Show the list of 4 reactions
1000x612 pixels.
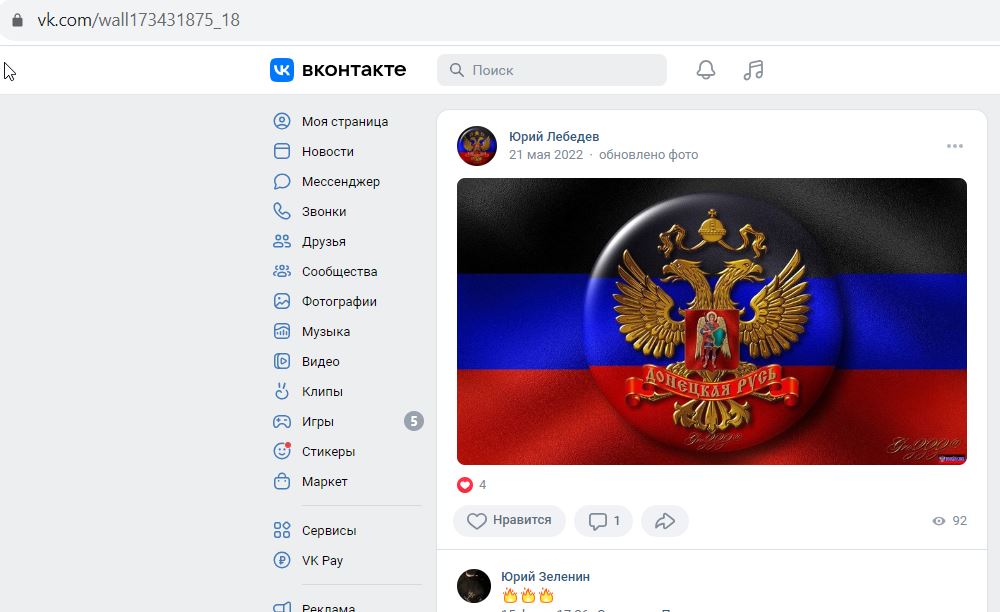point(472,485)
